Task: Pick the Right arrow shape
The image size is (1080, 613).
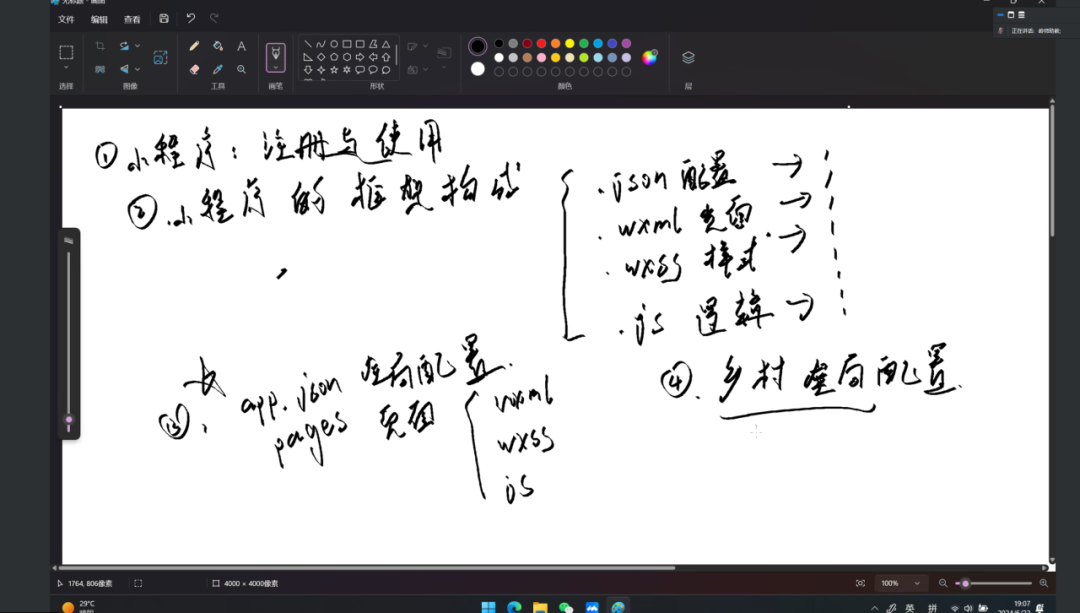Action: (x=360, y=57)
